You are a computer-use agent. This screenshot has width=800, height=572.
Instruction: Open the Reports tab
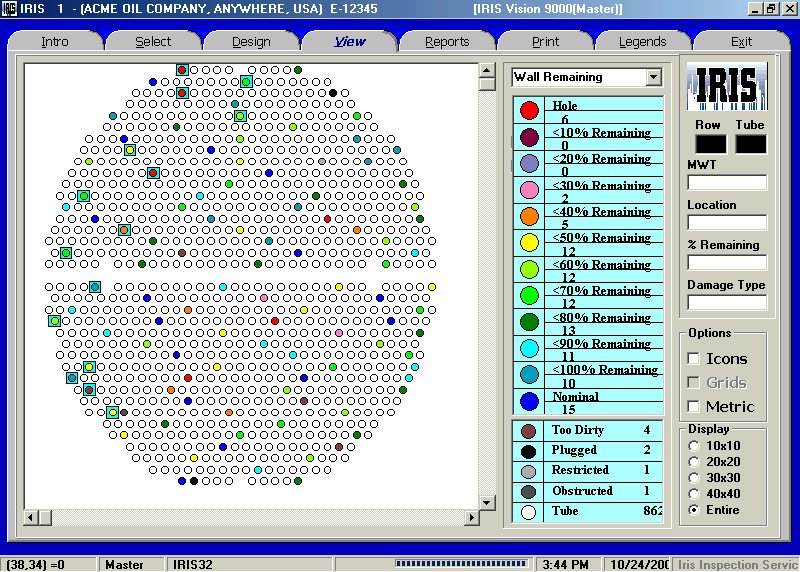(447, 42)
